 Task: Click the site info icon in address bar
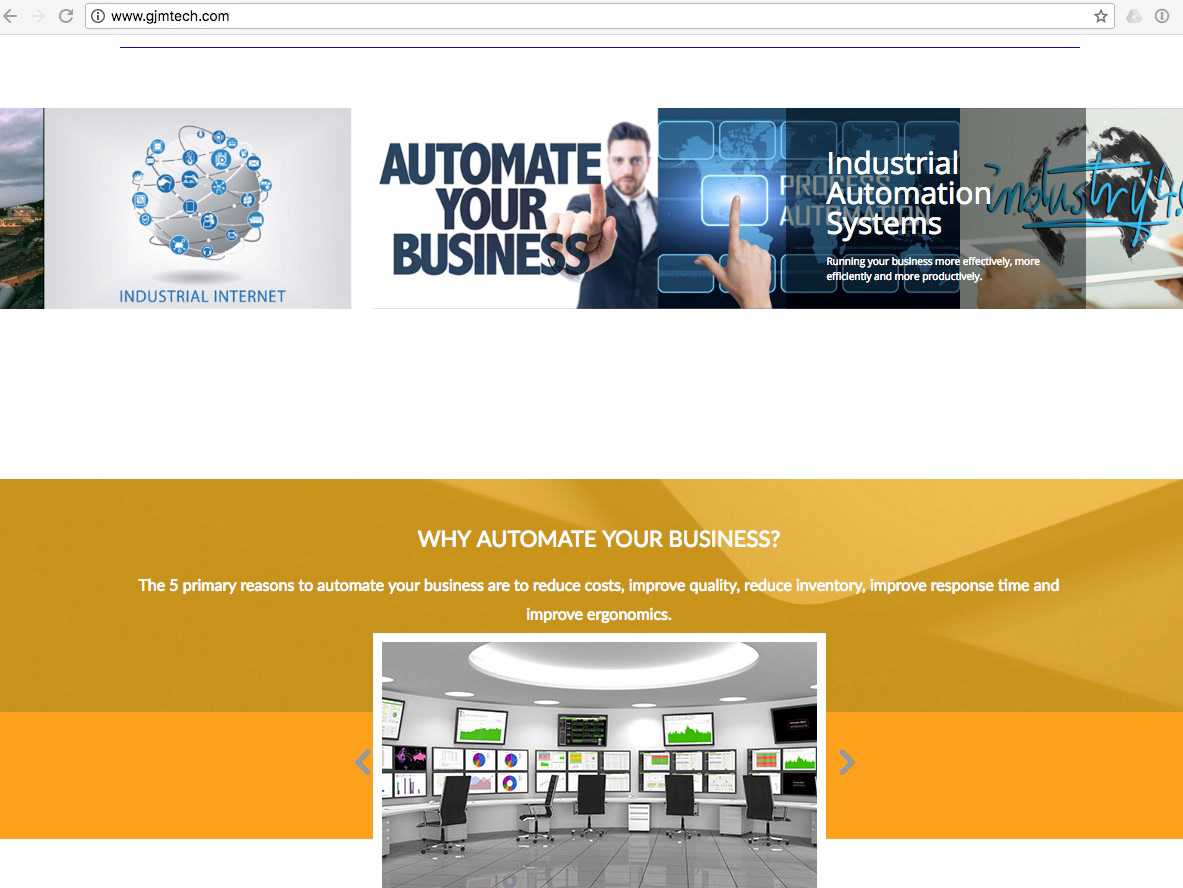98,16
